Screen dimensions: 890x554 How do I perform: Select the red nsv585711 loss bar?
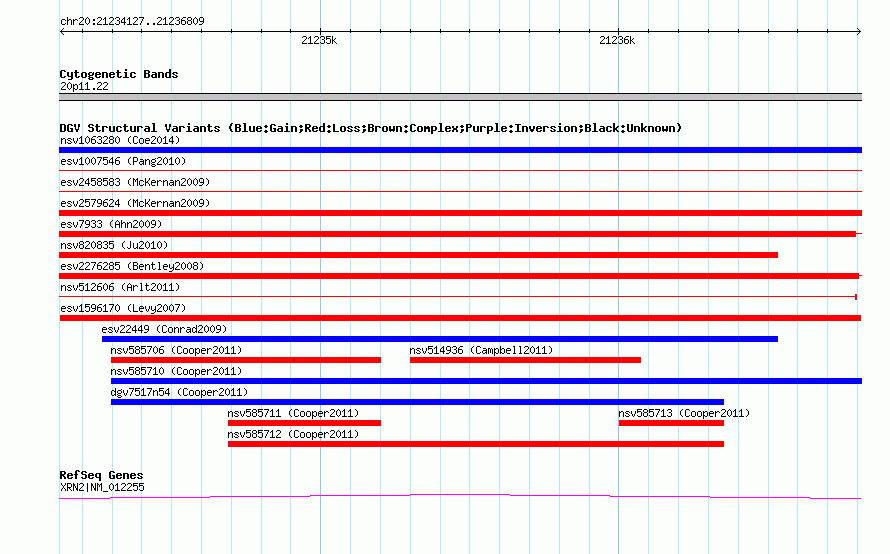(x=304, y=423)
